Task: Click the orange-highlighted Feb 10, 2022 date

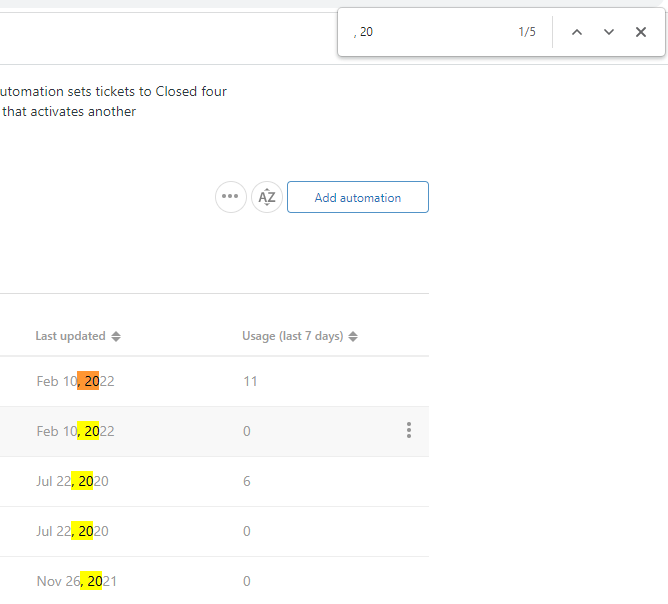Action: coord(75,381)
